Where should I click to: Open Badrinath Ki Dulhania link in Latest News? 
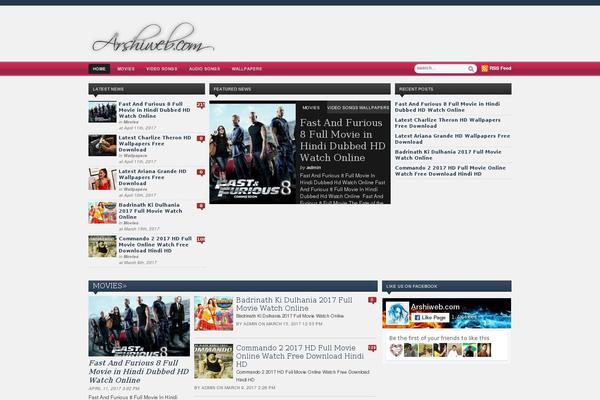tap(150, 211)
